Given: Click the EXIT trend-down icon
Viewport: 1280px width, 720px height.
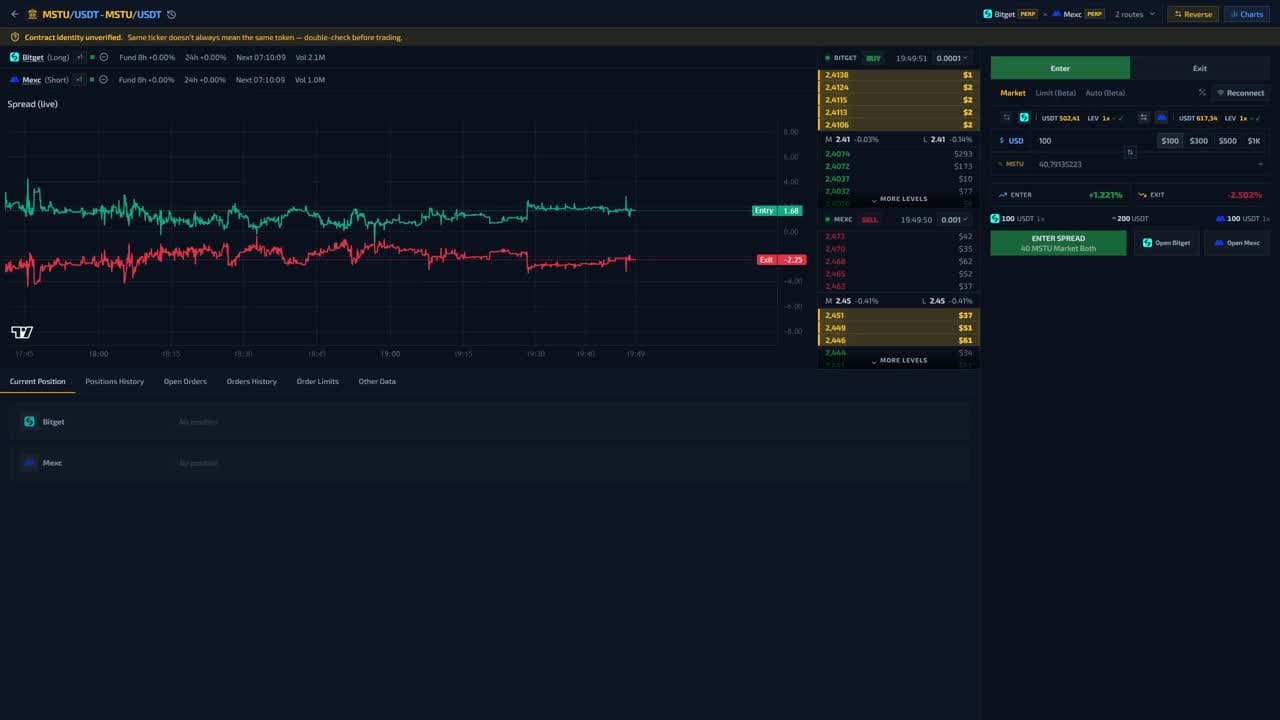Looking at the screenshot, I should click(x=1142, y=195).
